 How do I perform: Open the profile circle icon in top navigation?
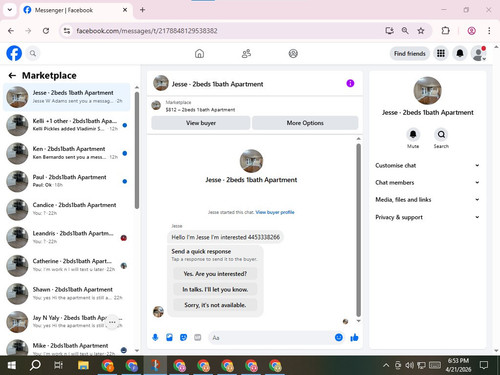pyautogui.click(x=293, y=53)
